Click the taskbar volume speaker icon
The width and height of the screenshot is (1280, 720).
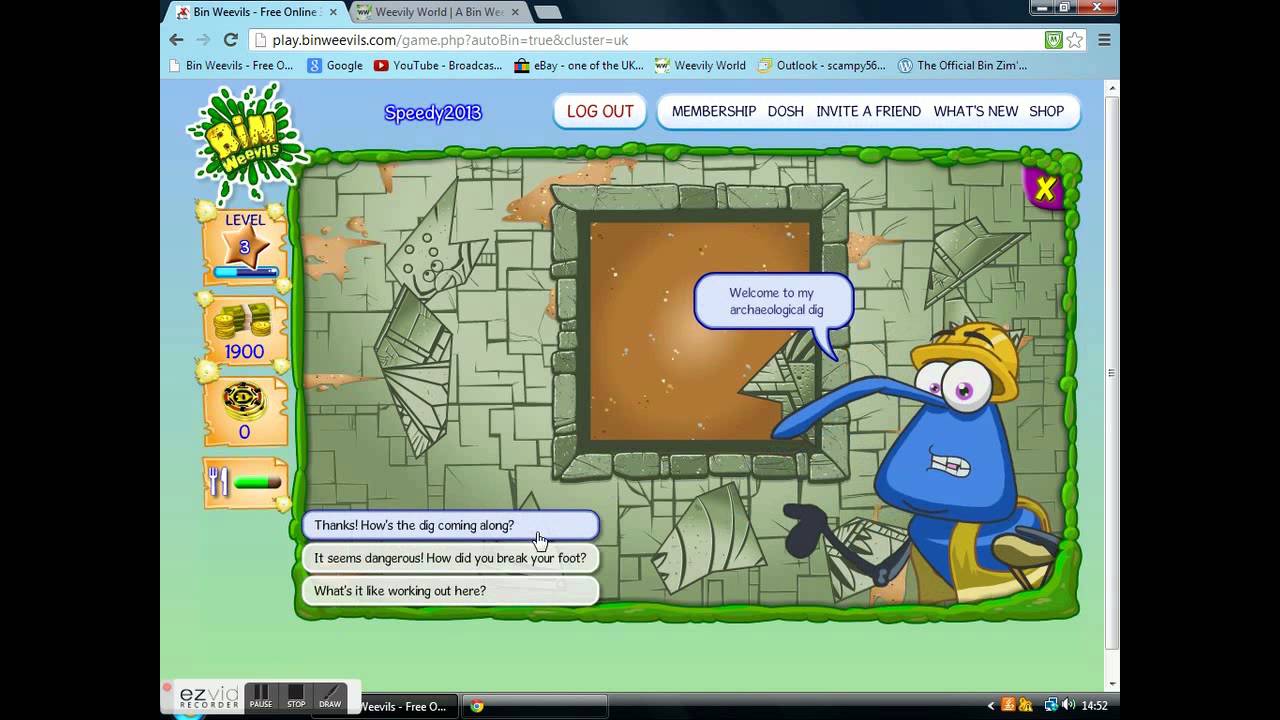[x=1068, y=705]
